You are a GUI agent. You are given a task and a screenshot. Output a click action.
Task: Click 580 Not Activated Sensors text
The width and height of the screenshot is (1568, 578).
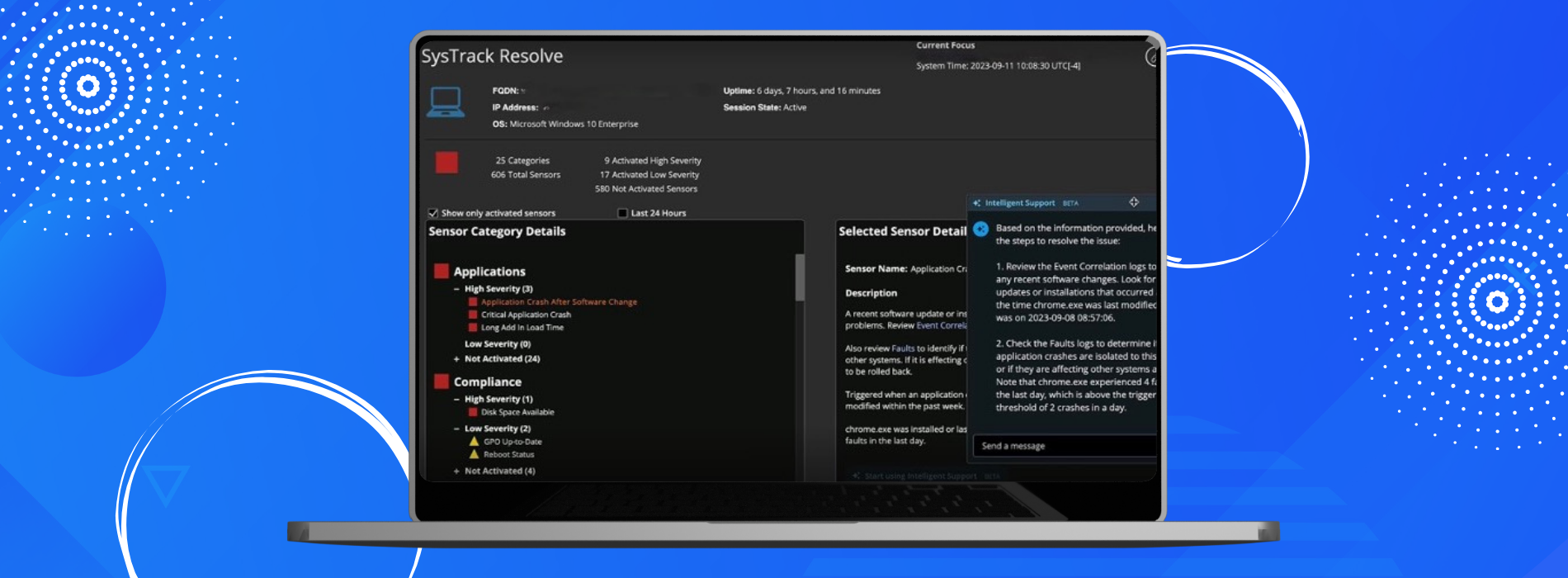coord(646,189)
